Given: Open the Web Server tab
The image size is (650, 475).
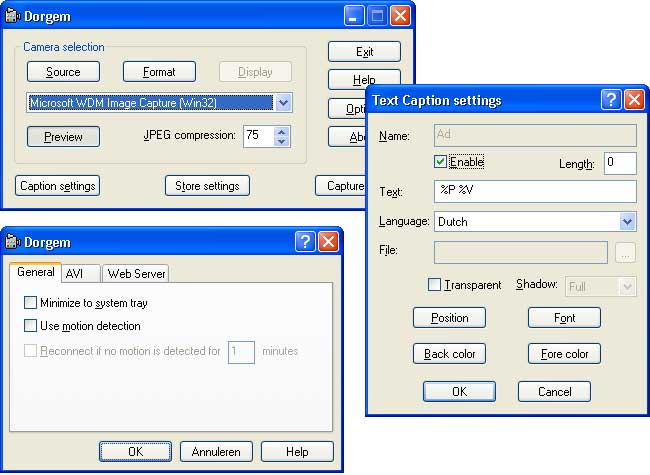Looking at the screenshot, I should tap(137, 273).
